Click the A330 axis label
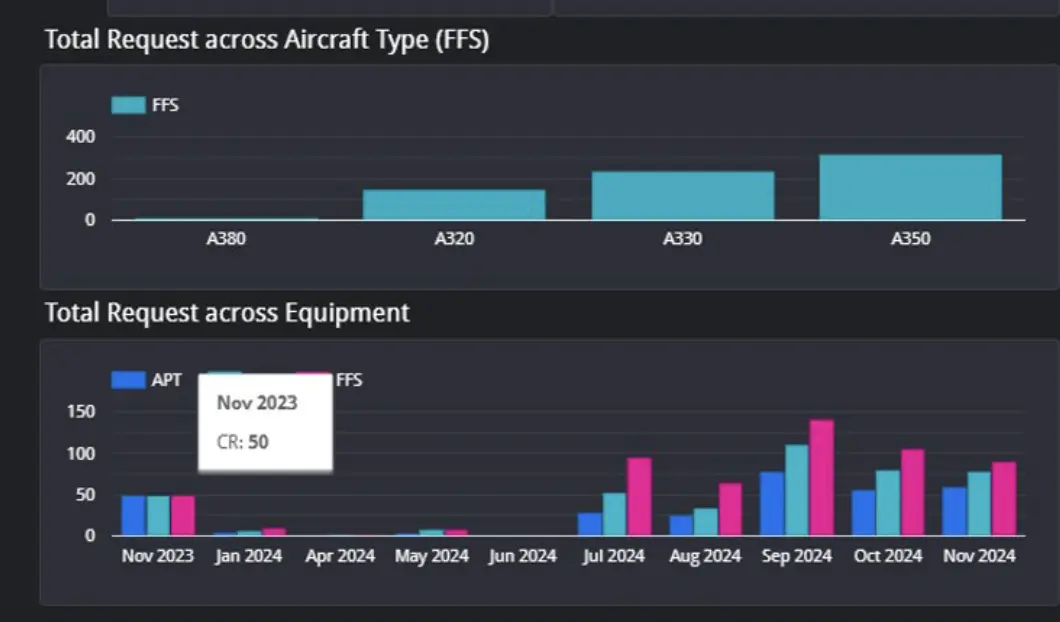Viewport: 1060px width, 622px height. tap(683, 239)
